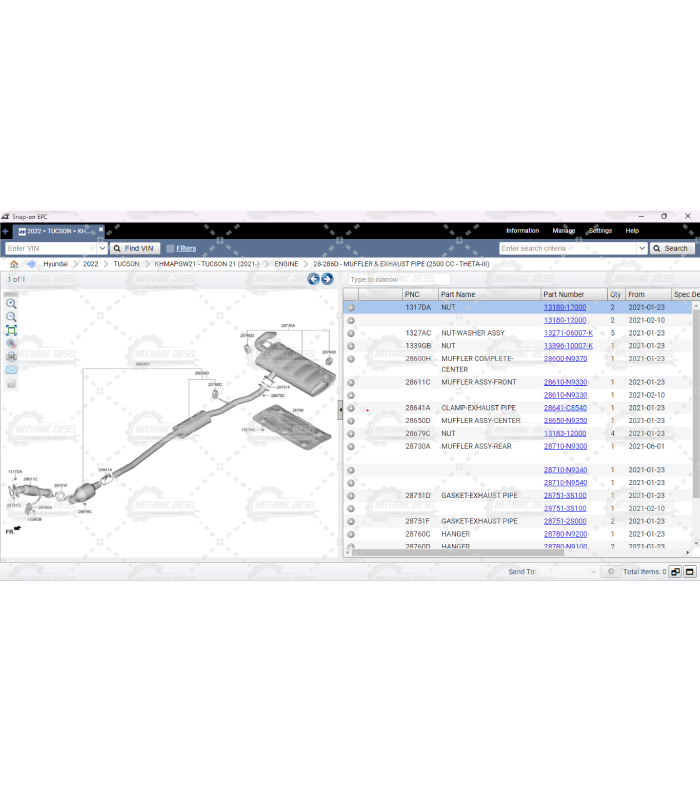The width and height of the screenshot is (700, 800).
Task: Open the Enter VIN dropdown arrow
Action: (x=102, y=248)
